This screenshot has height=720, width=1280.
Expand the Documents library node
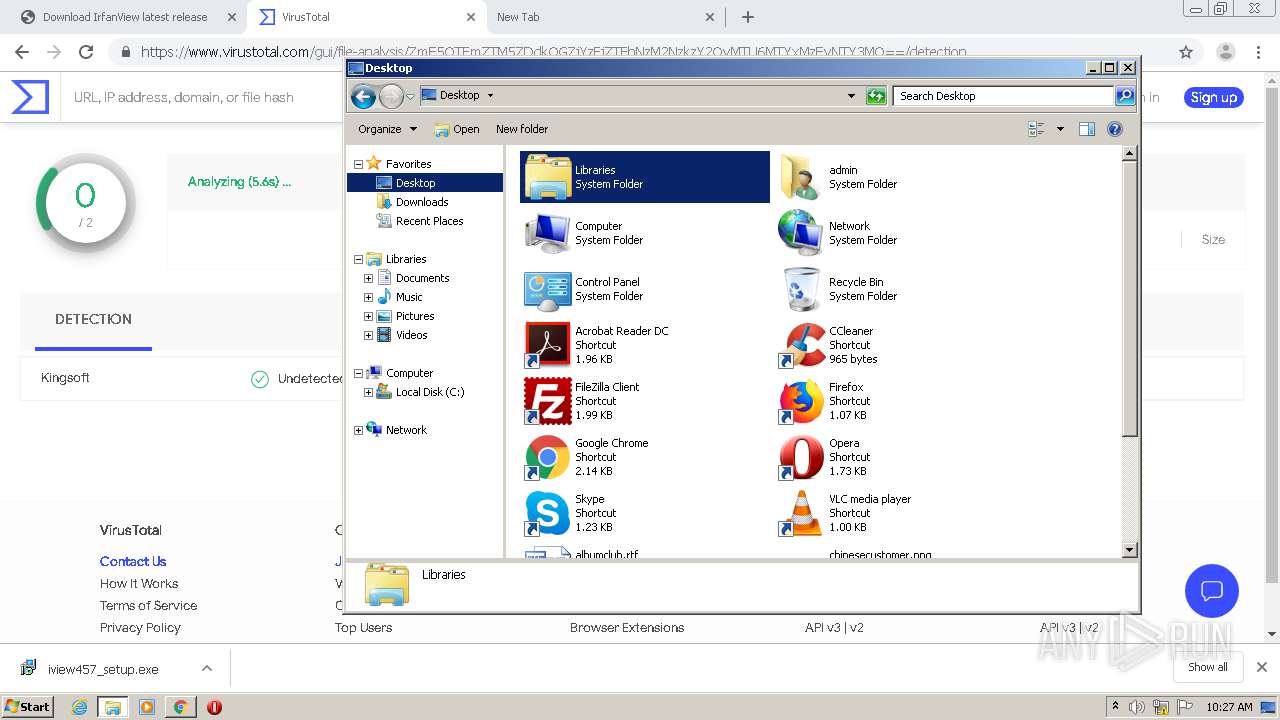pos(368,278)
